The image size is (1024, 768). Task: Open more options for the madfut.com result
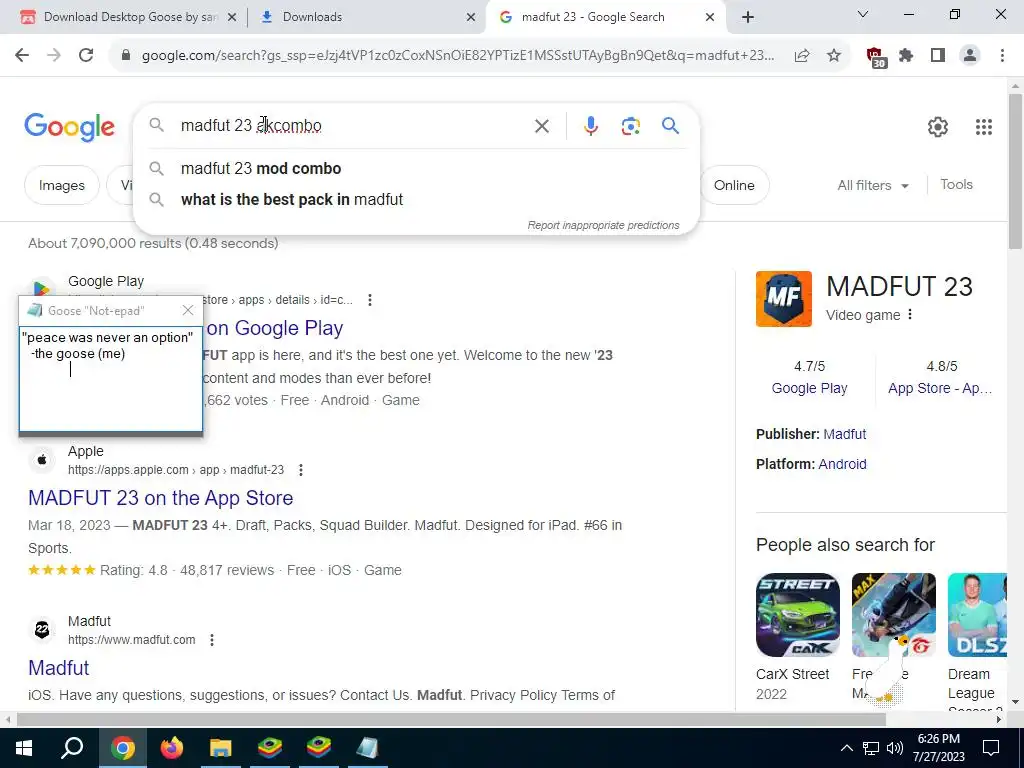pos(212,640)
